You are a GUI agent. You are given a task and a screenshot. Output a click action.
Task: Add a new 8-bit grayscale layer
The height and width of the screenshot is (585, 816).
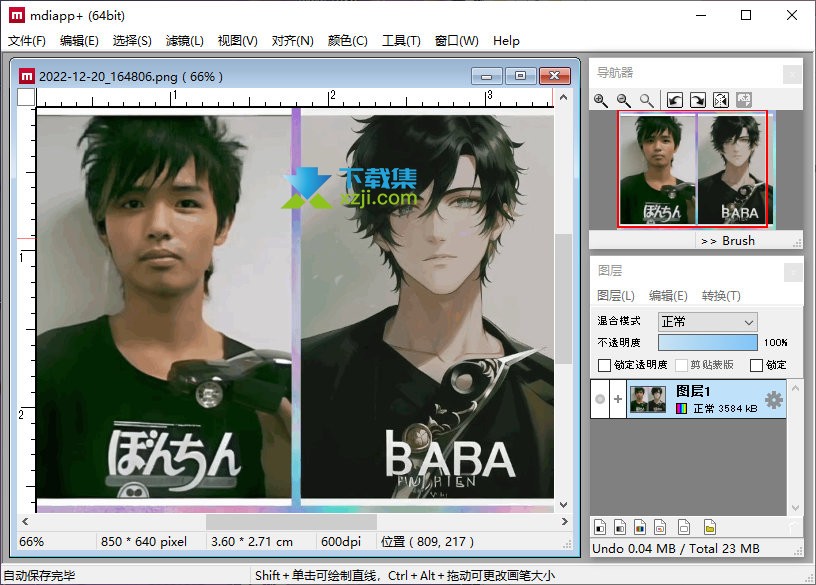(x=620, y=527)
